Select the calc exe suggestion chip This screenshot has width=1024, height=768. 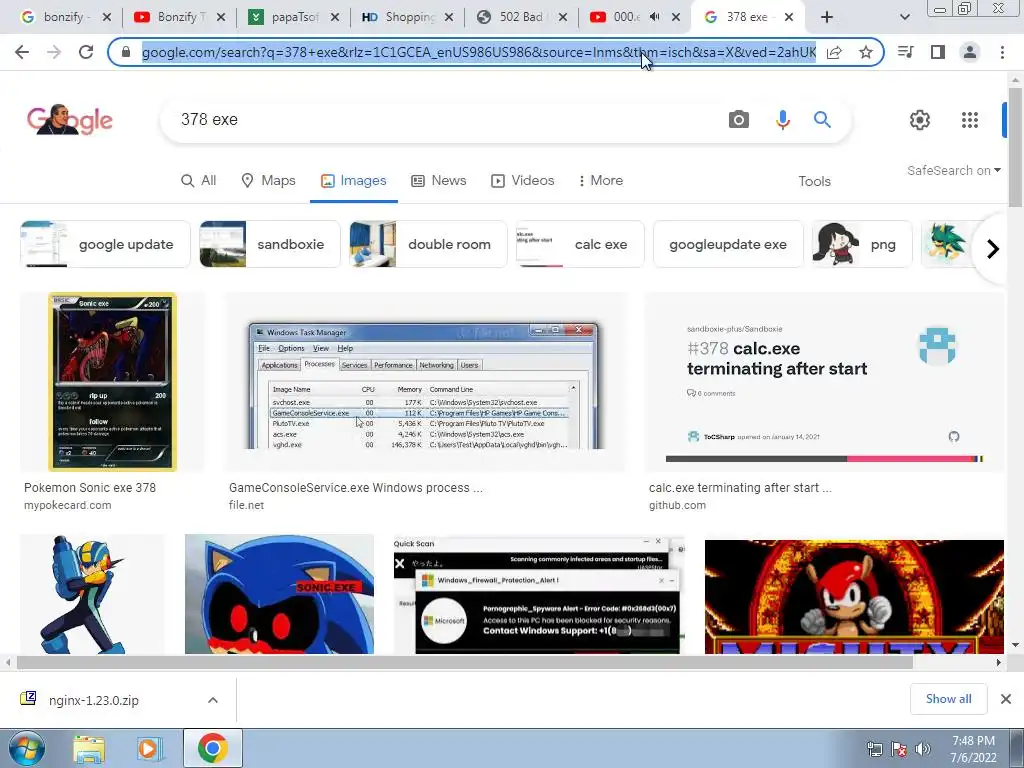click(x=580, y=244)
